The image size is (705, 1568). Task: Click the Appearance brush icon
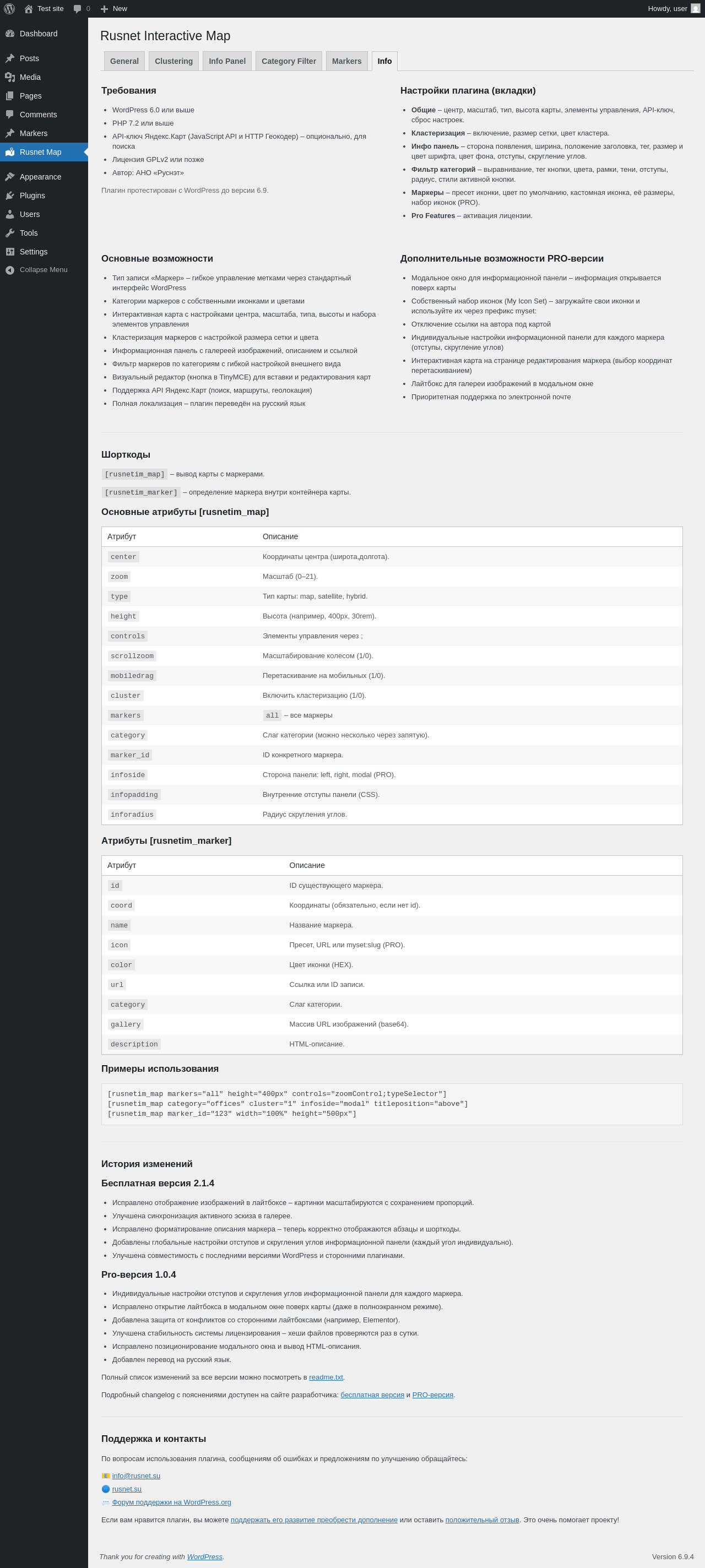[10, 177]
